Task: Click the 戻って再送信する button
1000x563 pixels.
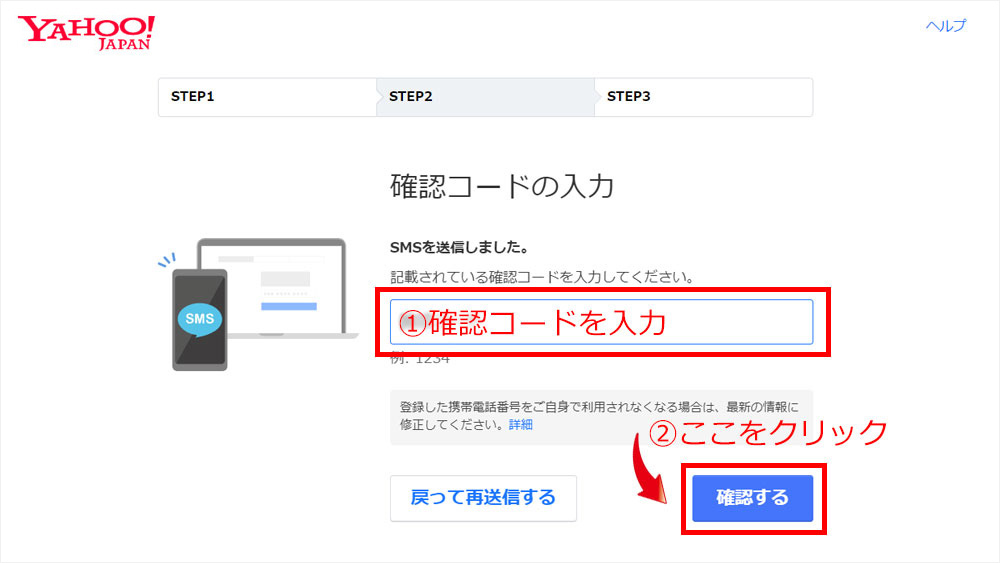Action: [x=483, y=498]
